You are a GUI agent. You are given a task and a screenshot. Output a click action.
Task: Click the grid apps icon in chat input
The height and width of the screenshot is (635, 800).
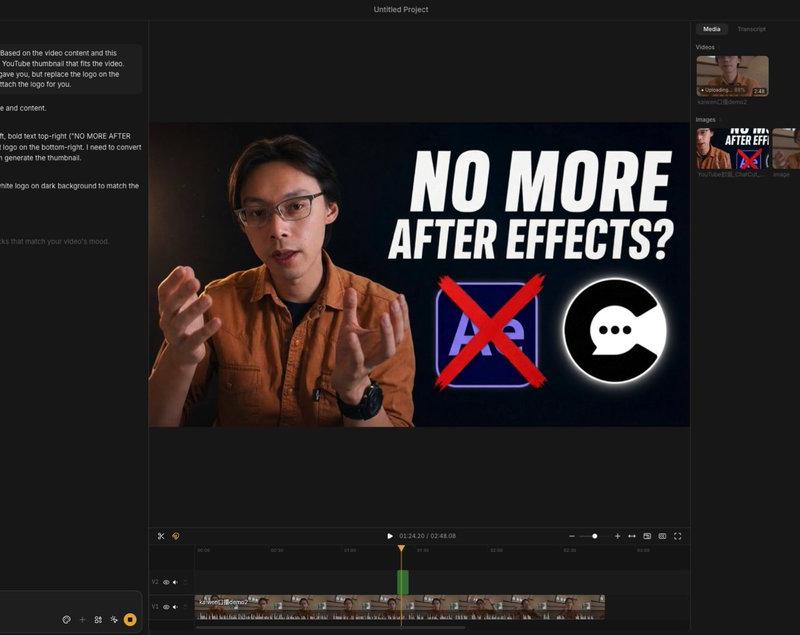point(98,619)
